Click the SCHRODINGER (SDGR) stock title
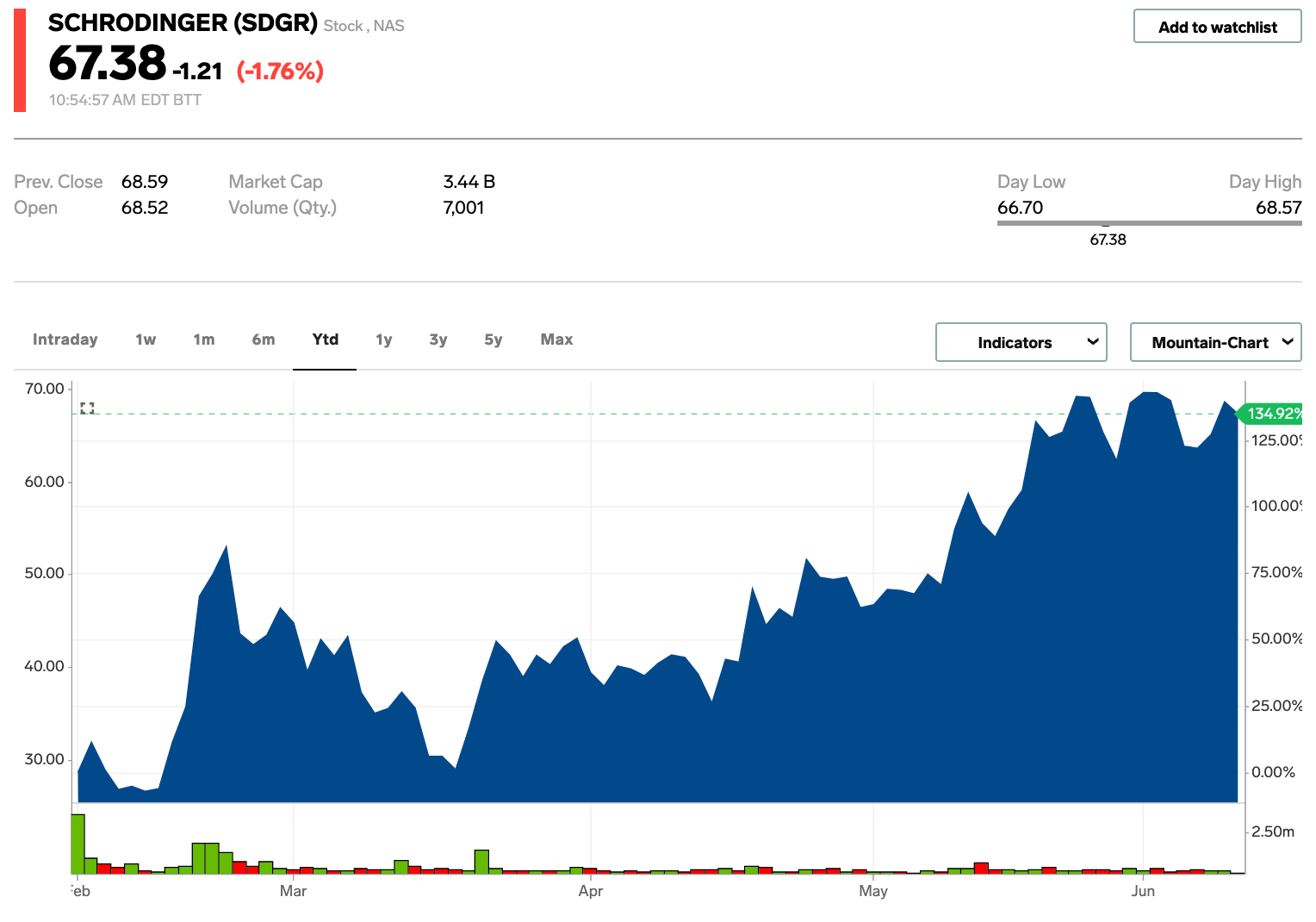The width and height of the screenshot is (1316, 922). click(183, 22)
